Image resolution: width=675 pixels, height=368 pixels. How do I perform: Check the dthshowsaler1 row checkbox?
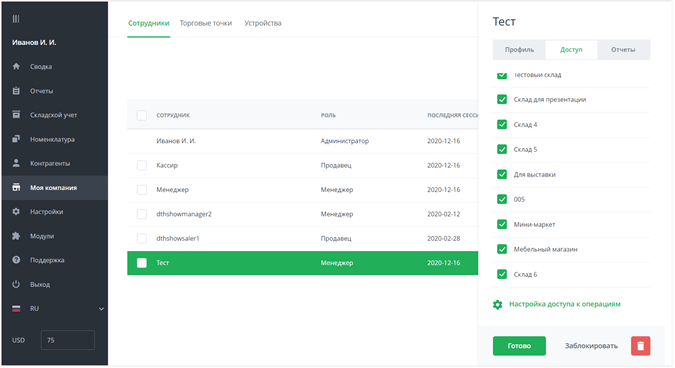(142, 238)
